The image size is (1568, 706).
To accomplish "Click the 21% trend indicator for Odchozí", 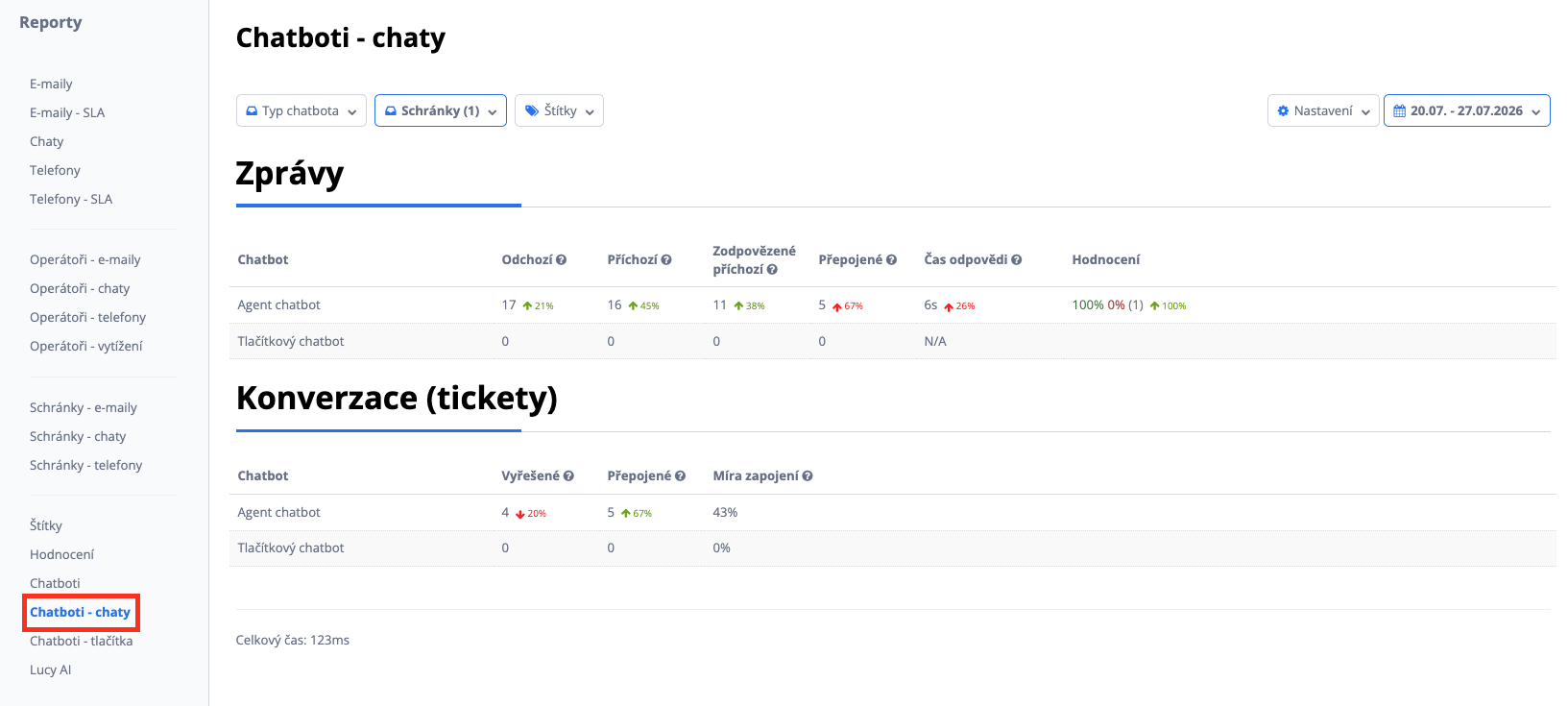I will (x=539, y=305).
